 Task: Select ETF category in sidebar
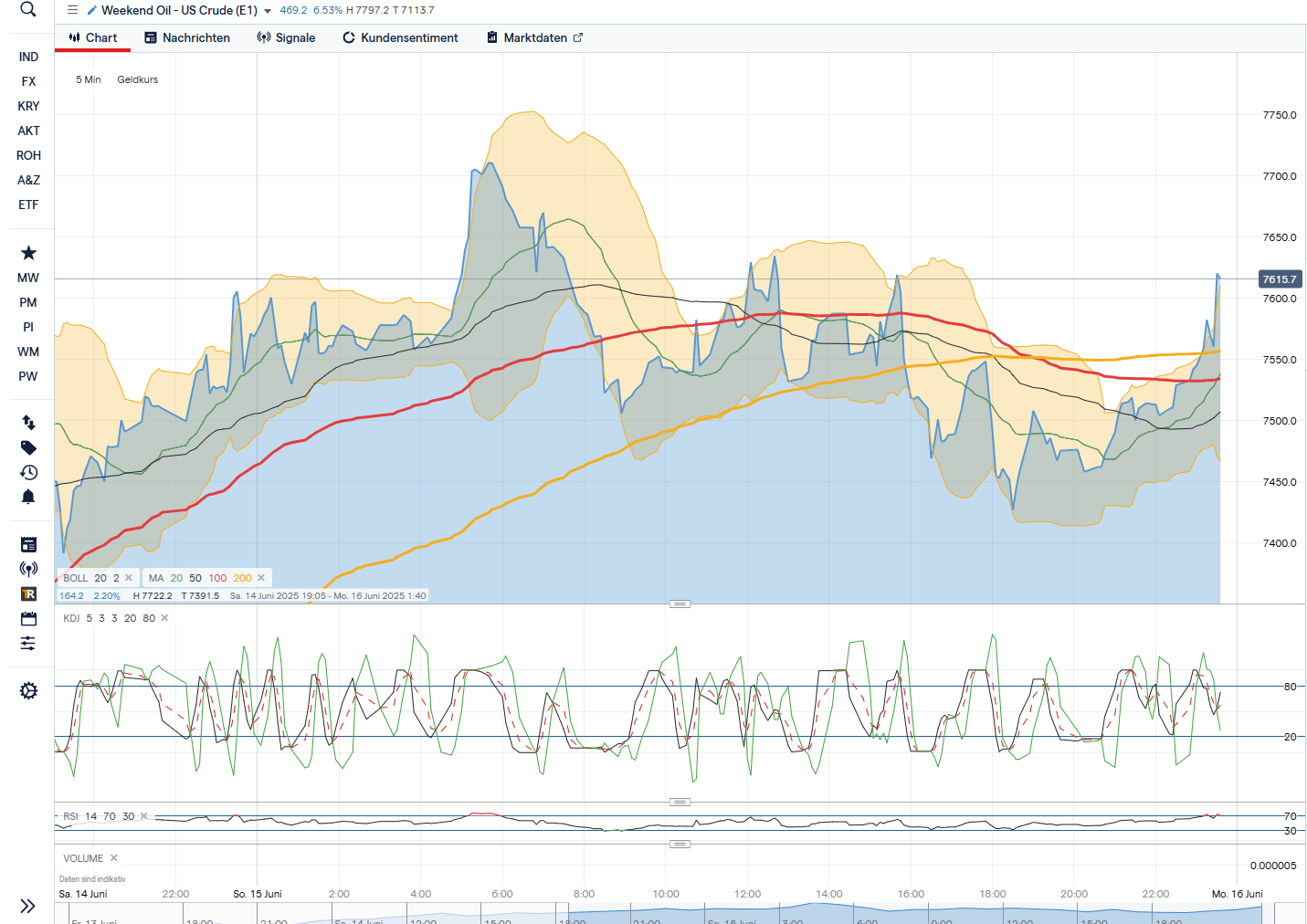coord(28,205)
